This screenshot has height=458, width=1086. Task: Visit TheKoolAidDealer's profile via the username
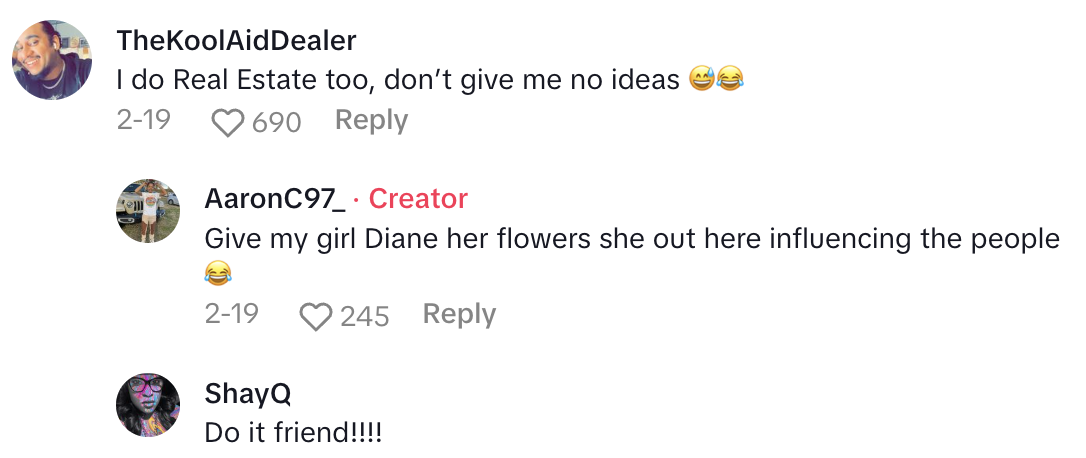[x=236, y=40]
